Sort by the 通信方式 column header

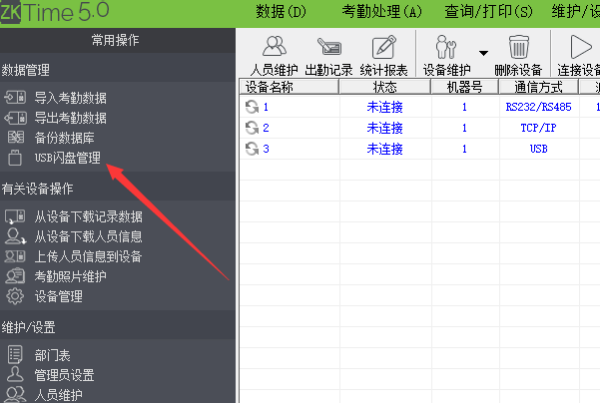coord(538,87)
